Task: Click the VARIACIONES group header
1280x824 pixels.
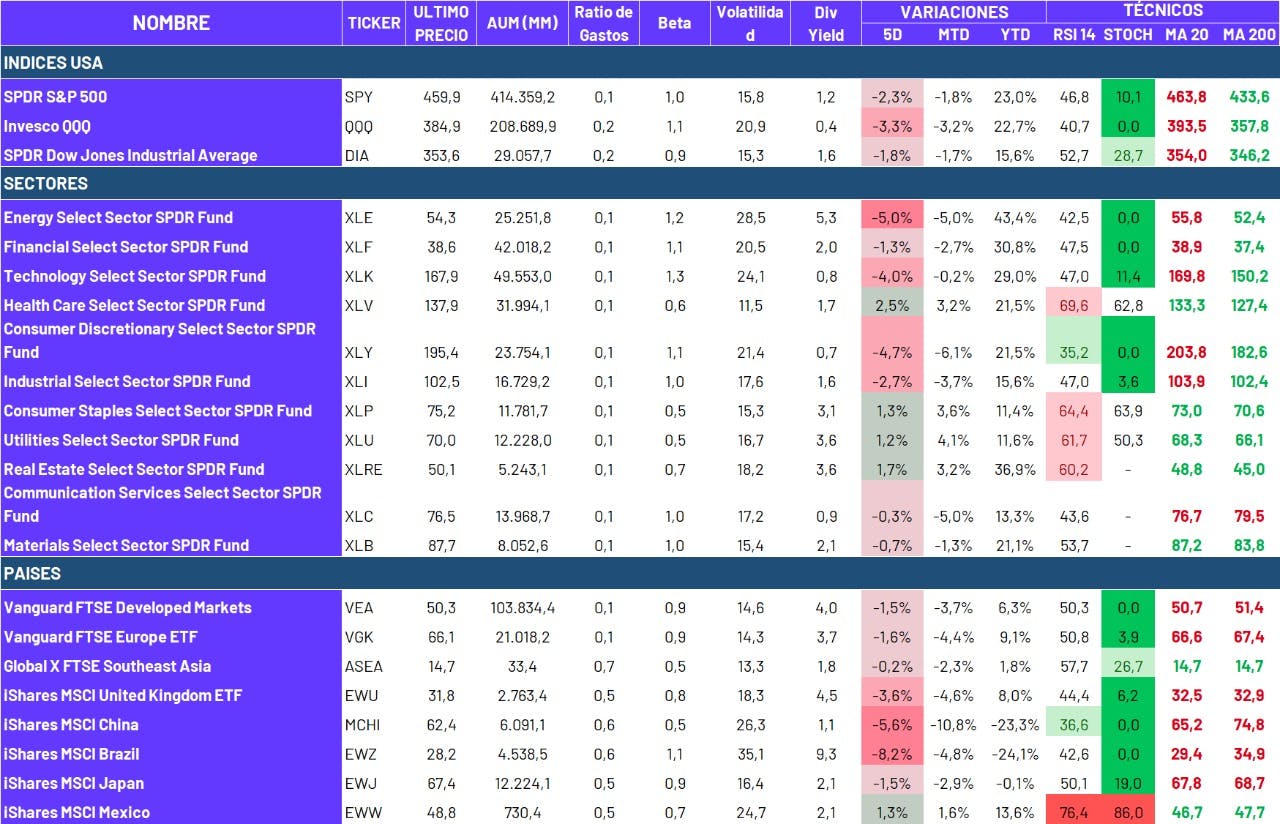Action: [954, 12]
